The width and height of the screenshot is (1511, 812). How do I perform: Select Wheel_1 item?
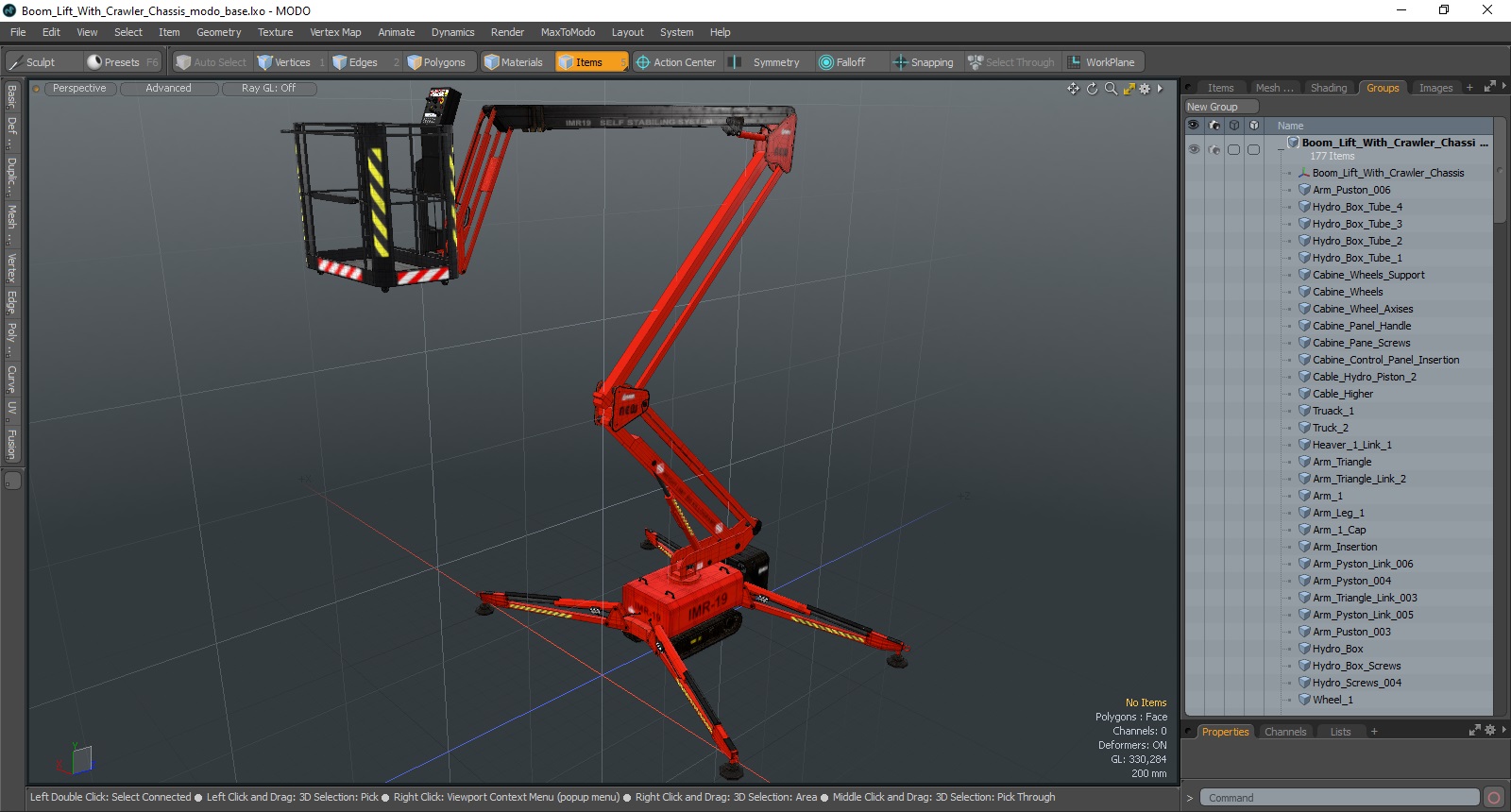click(x=1333, y=700)
